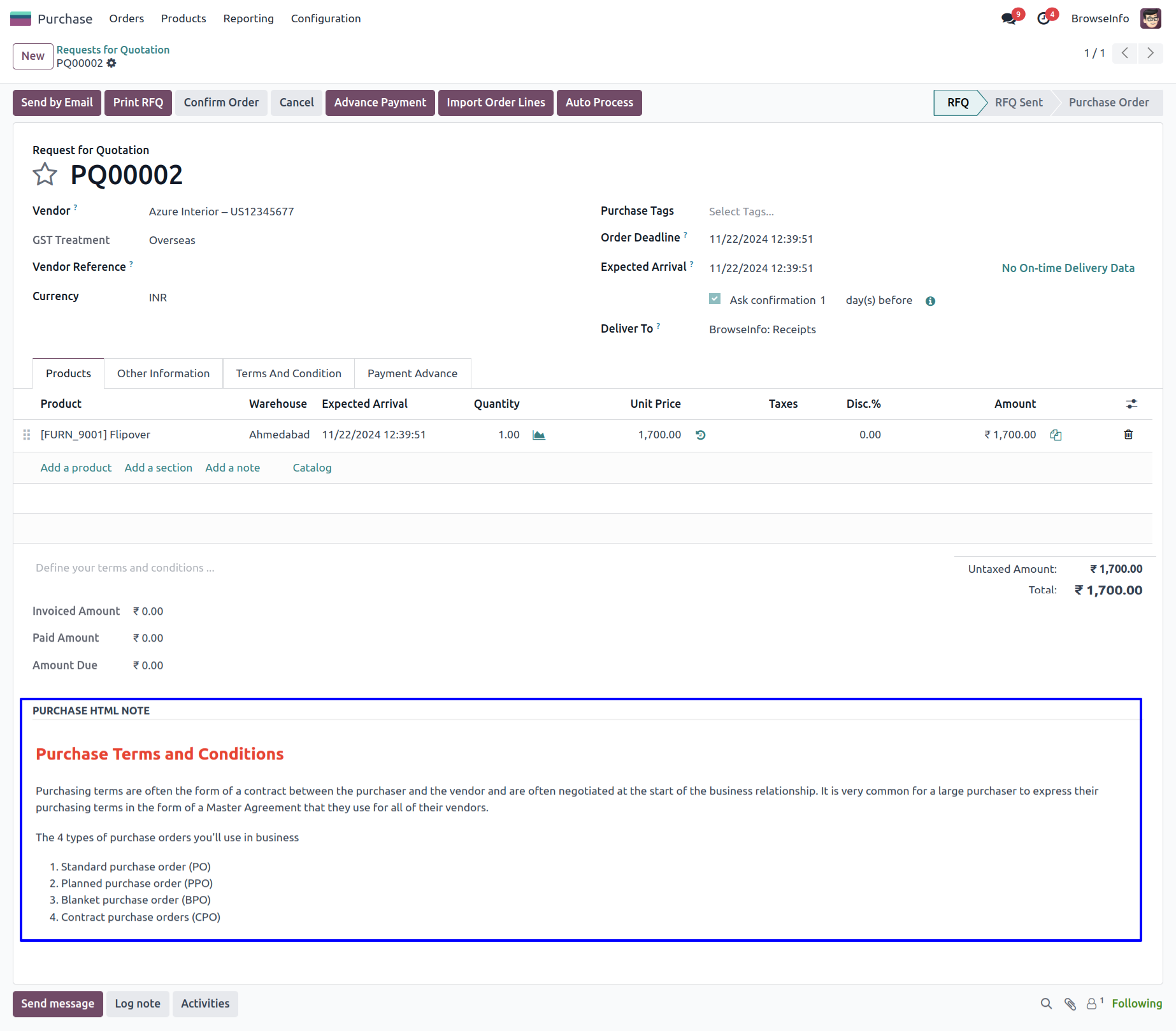This screenshot has width=1176, height=1031.
Task: Open the attachments paperclip icon
Action: pyautogui.click(x=1070, y=1004)
